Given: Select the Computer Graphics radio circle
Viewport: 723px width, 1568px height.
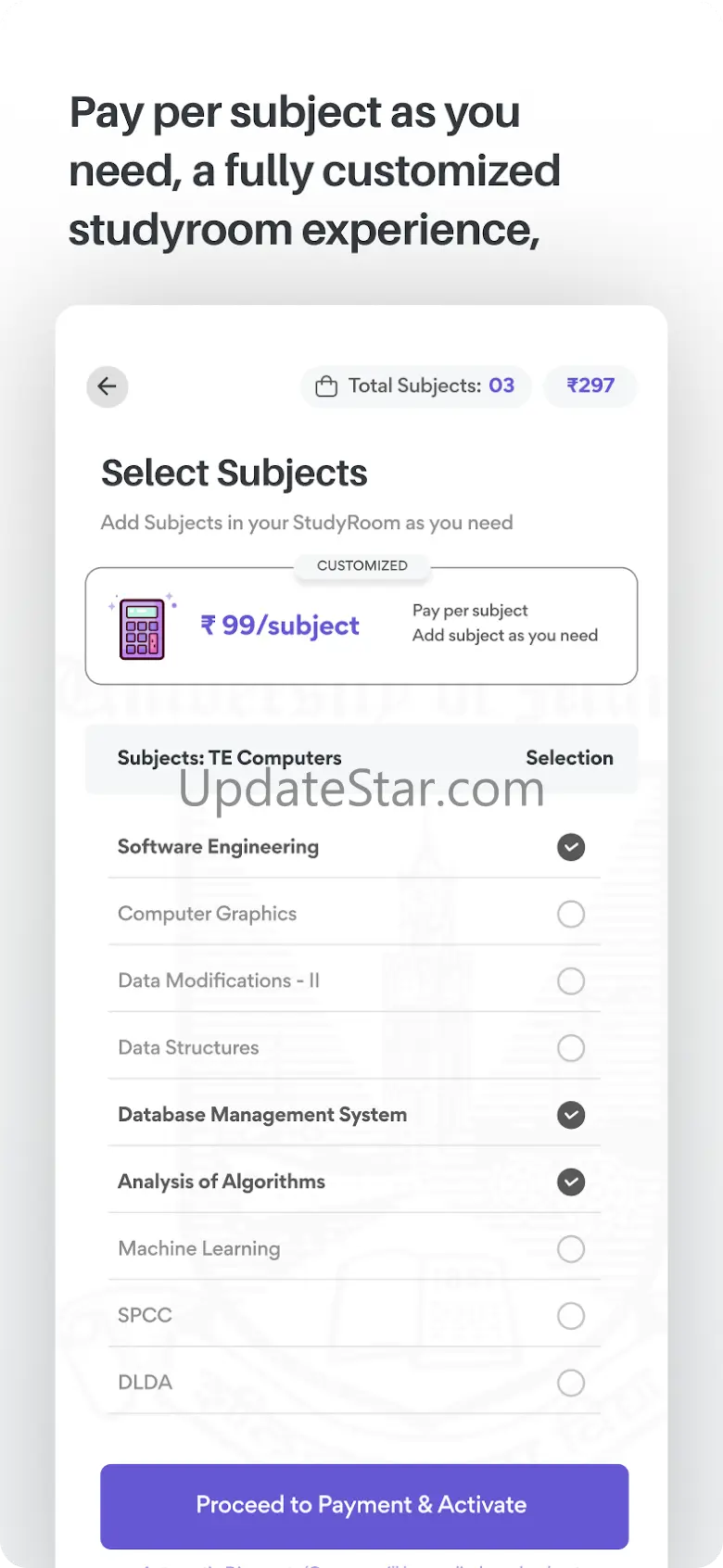Looking at the screenshot, I should click(571, 915).
